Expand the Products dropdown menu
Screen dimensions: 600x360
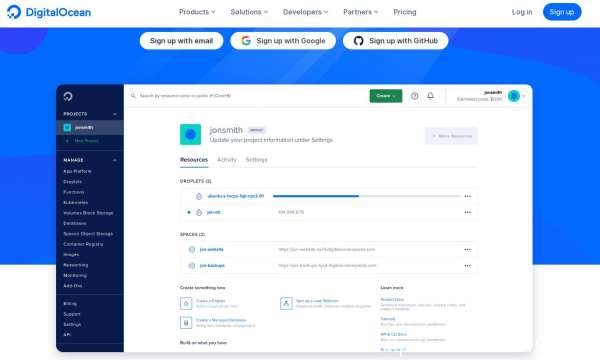pos(197,12)
